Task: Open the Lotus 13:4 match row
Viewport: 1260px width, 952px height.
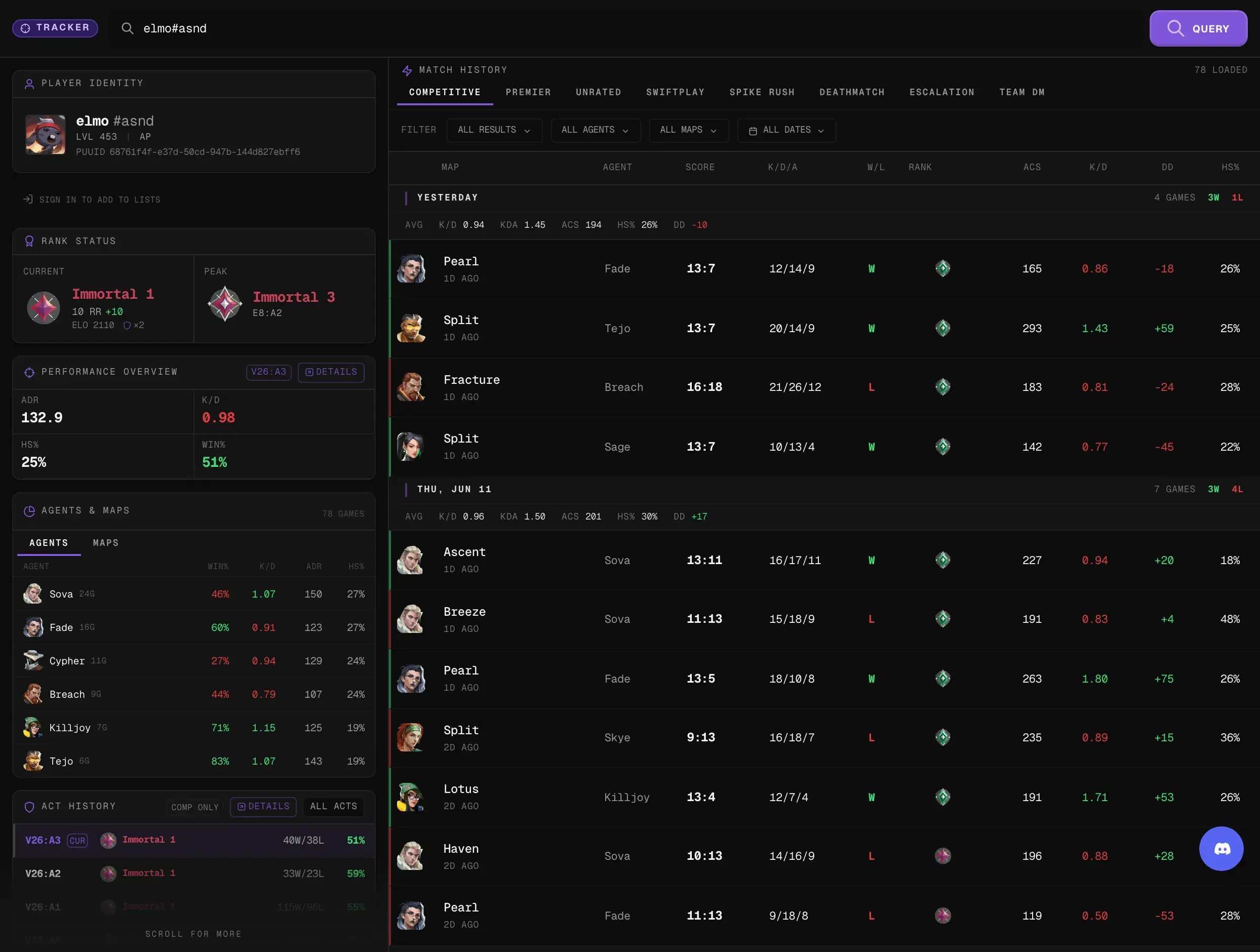Action: tap(824, 797)
